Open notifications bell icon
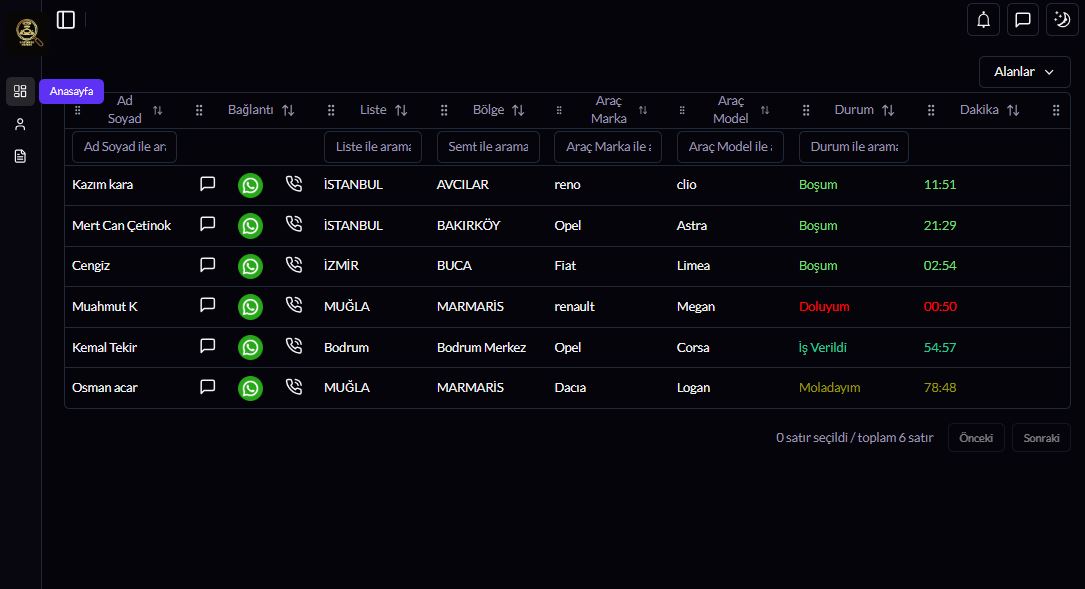Viewport: 1085px width, 589px height. 984,19
